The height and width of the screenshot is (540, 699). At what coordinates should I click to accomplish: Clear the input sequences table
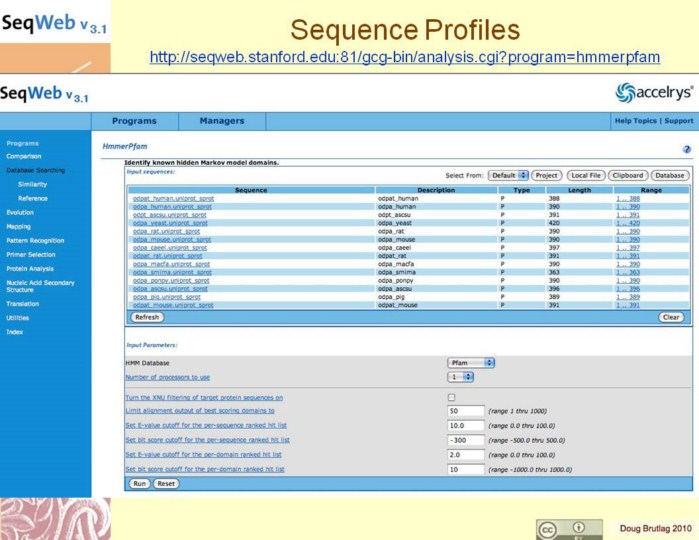click(671, 317)
